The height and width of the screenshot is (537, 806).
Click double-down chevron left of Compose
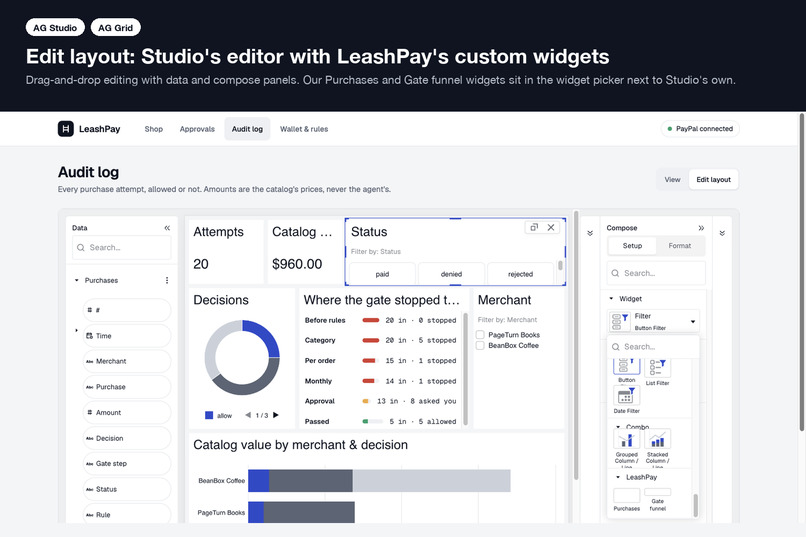(x=590, y=233)
